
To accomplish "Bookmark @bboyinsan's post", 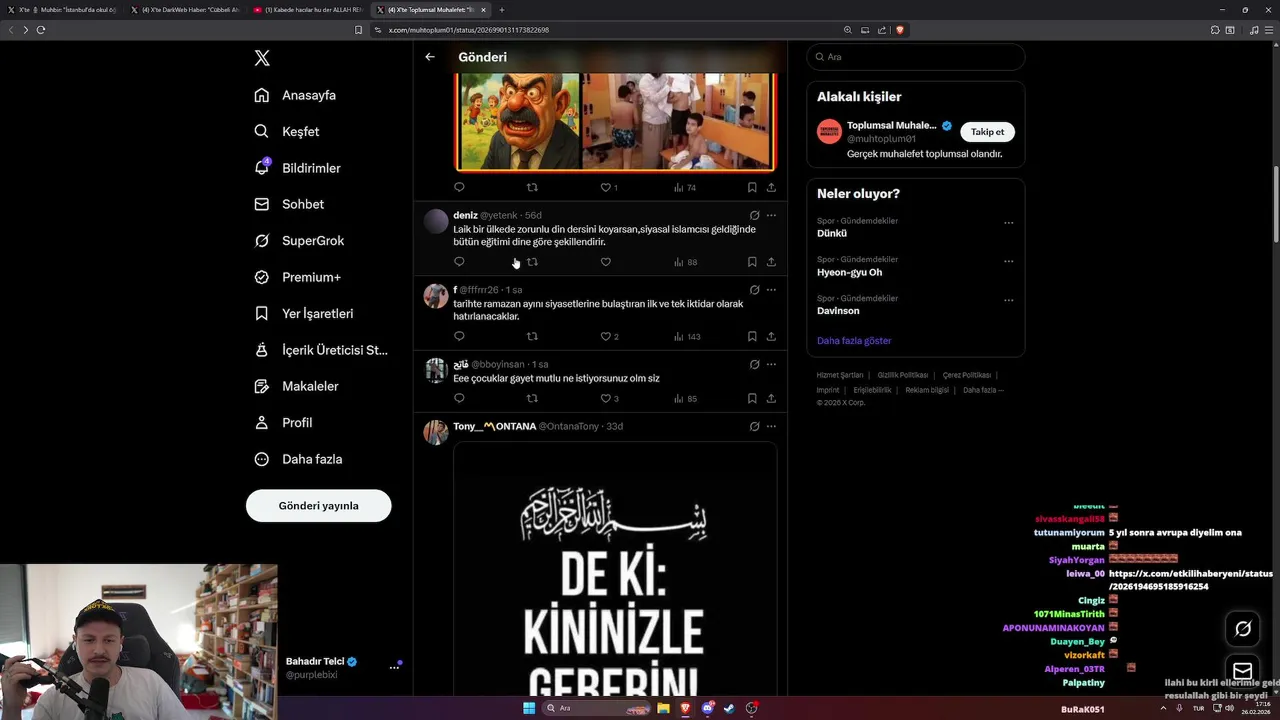I will pyautogui.click(x=752, y=398).
